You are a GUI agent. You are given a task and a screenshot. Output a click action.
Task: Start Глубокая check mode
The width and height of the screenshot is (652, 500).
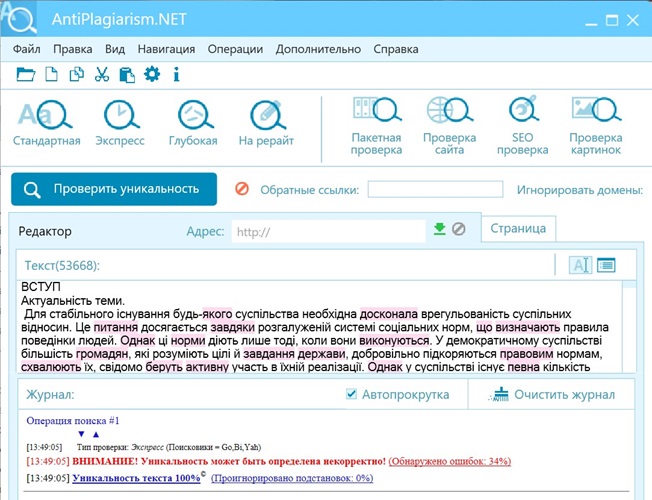(193, 124)
